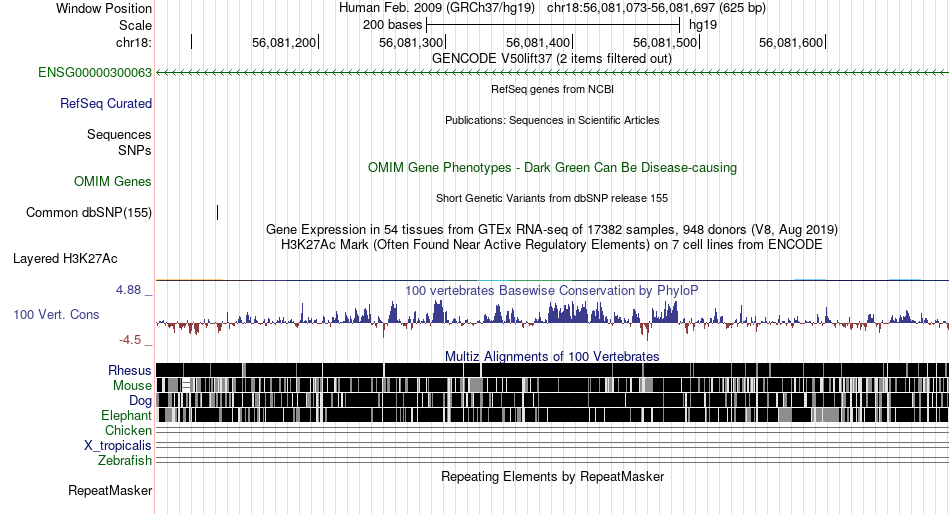Select the Common dbSNP(155) track label
The width and height of the screenshot is (950, 514).
tap(89, 213)
